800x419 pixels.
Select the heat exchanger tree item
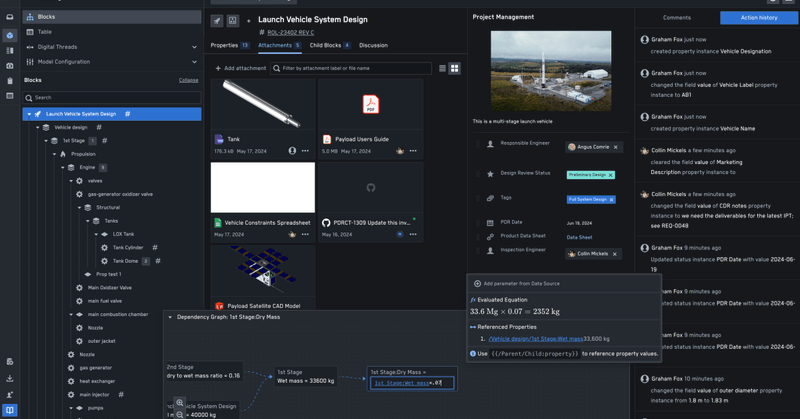click(x=97, y=381)
